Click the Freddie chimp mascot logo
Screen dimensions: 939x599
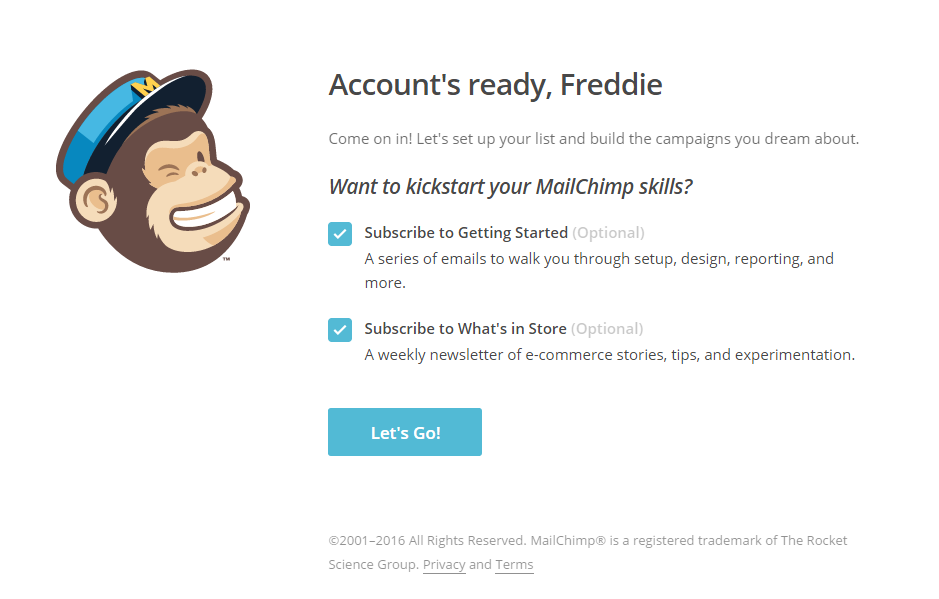coord(153,171)
